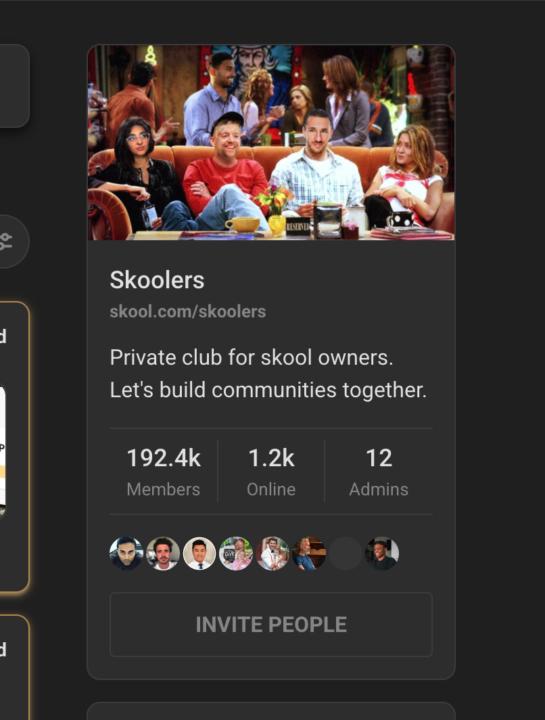Click the group description text
The image size is (545, 720).
(268, 373)
